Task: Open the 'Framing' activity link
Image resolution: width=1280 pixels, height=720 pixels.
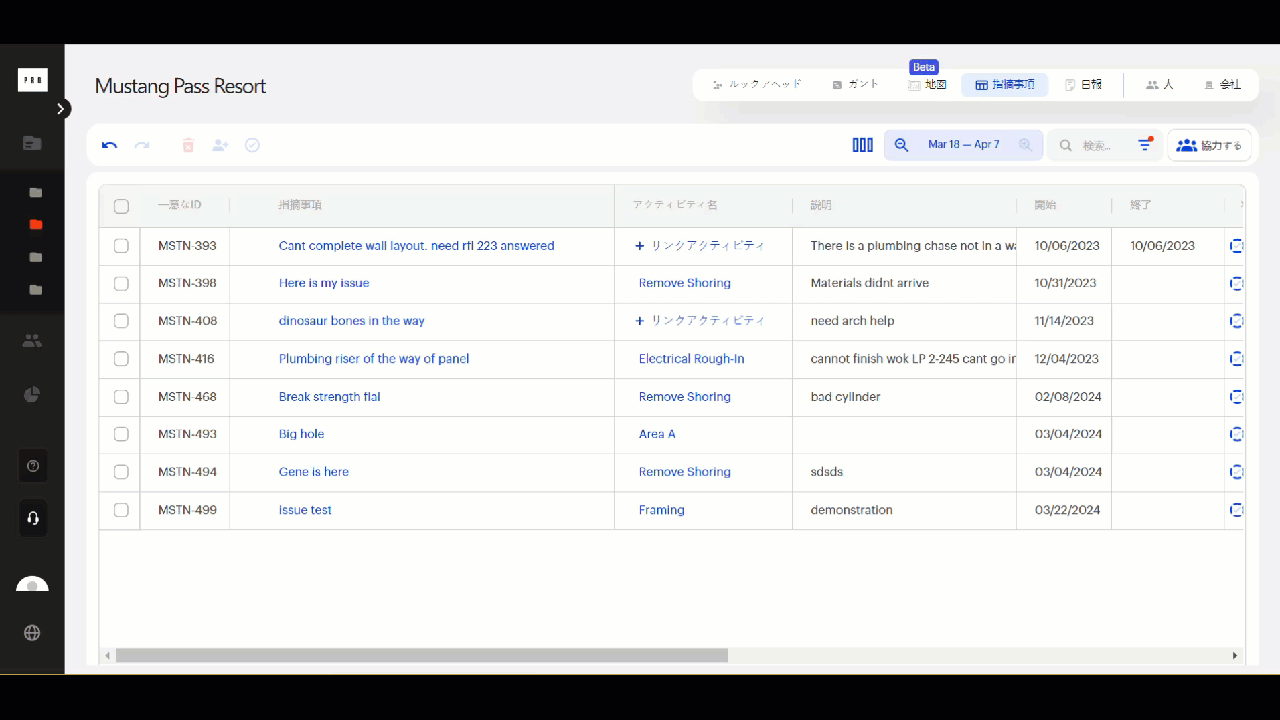Action: (661, 510)
